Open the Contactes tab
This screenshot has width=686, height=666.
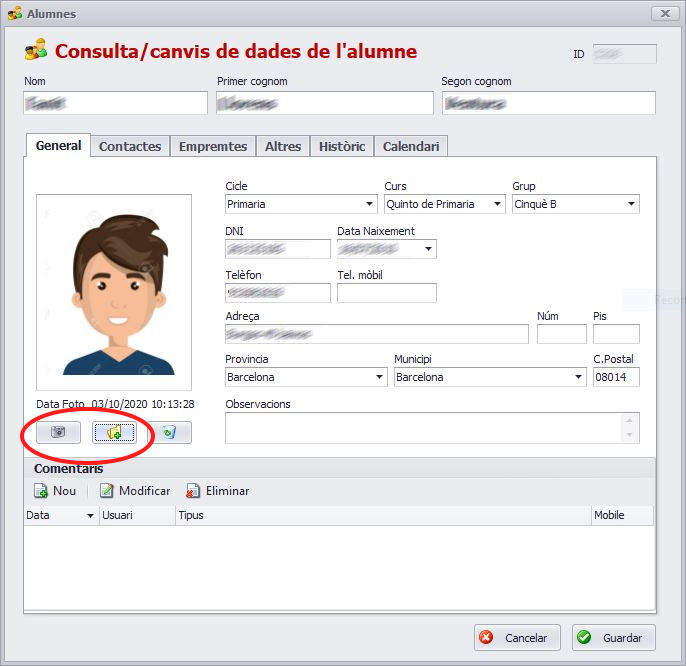130,146
